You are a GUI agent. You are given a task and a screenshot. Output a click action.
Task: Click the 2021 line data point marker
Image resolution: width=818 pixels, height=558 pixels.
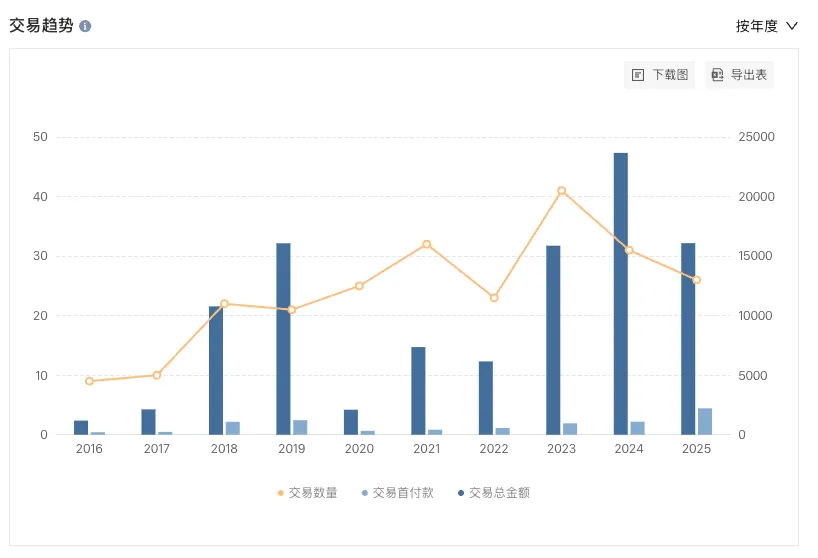coord(426,244)
